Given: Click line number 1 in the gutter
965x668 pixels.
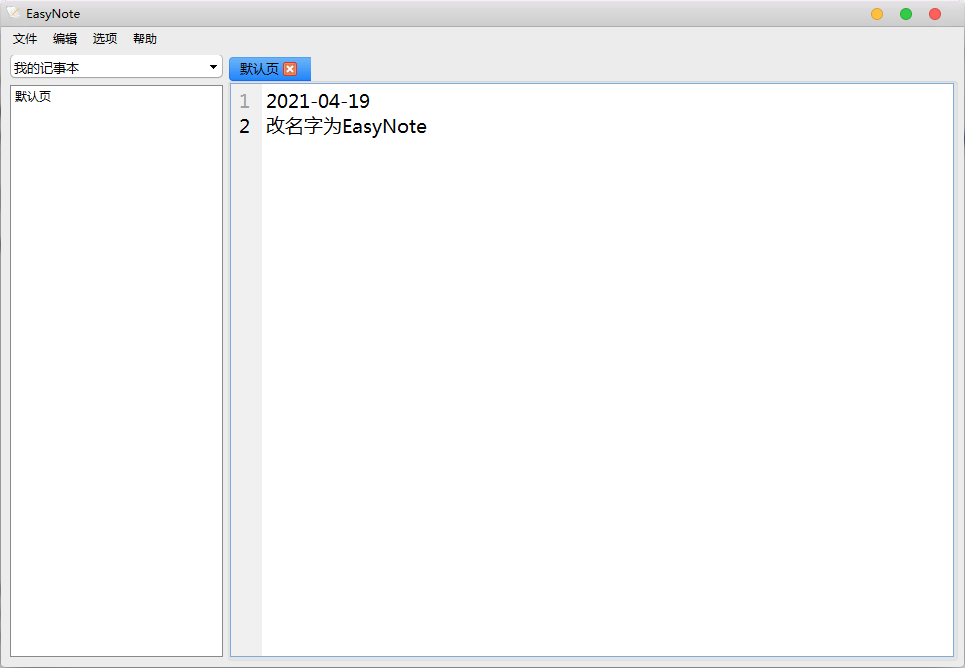Looking at the screenshot, I should (x=245, y=102).
